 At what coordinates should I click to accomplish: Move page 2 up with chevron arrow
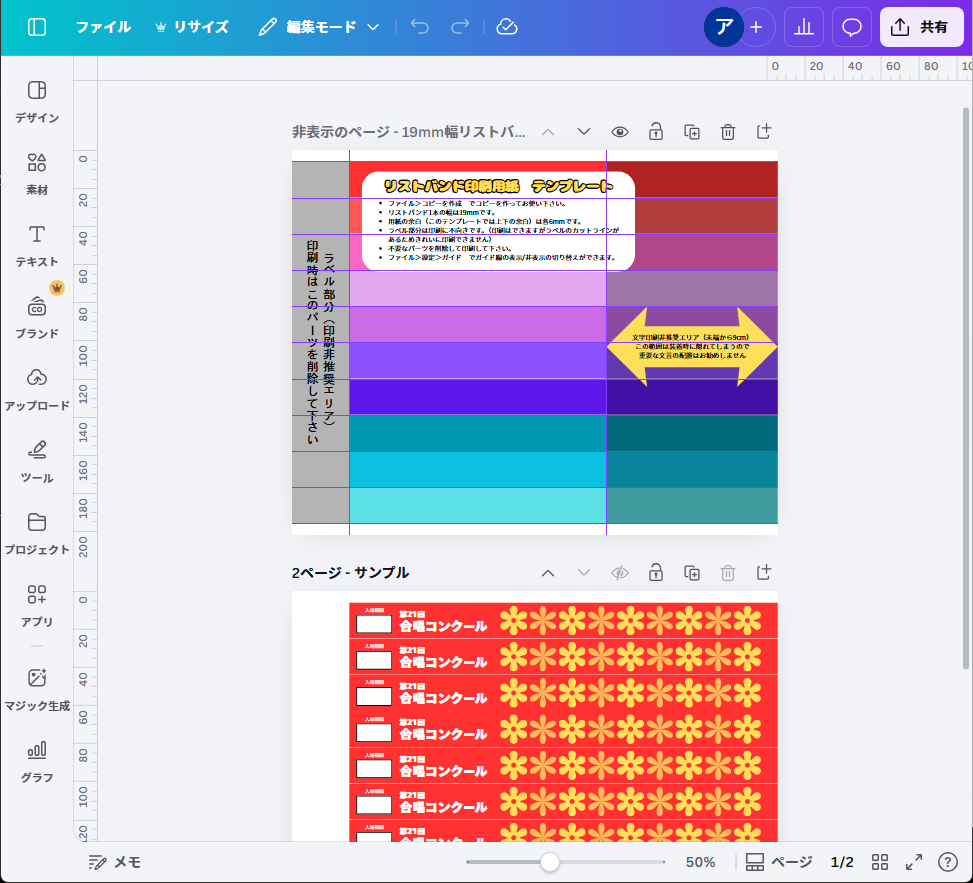click(x=547, y=573)
